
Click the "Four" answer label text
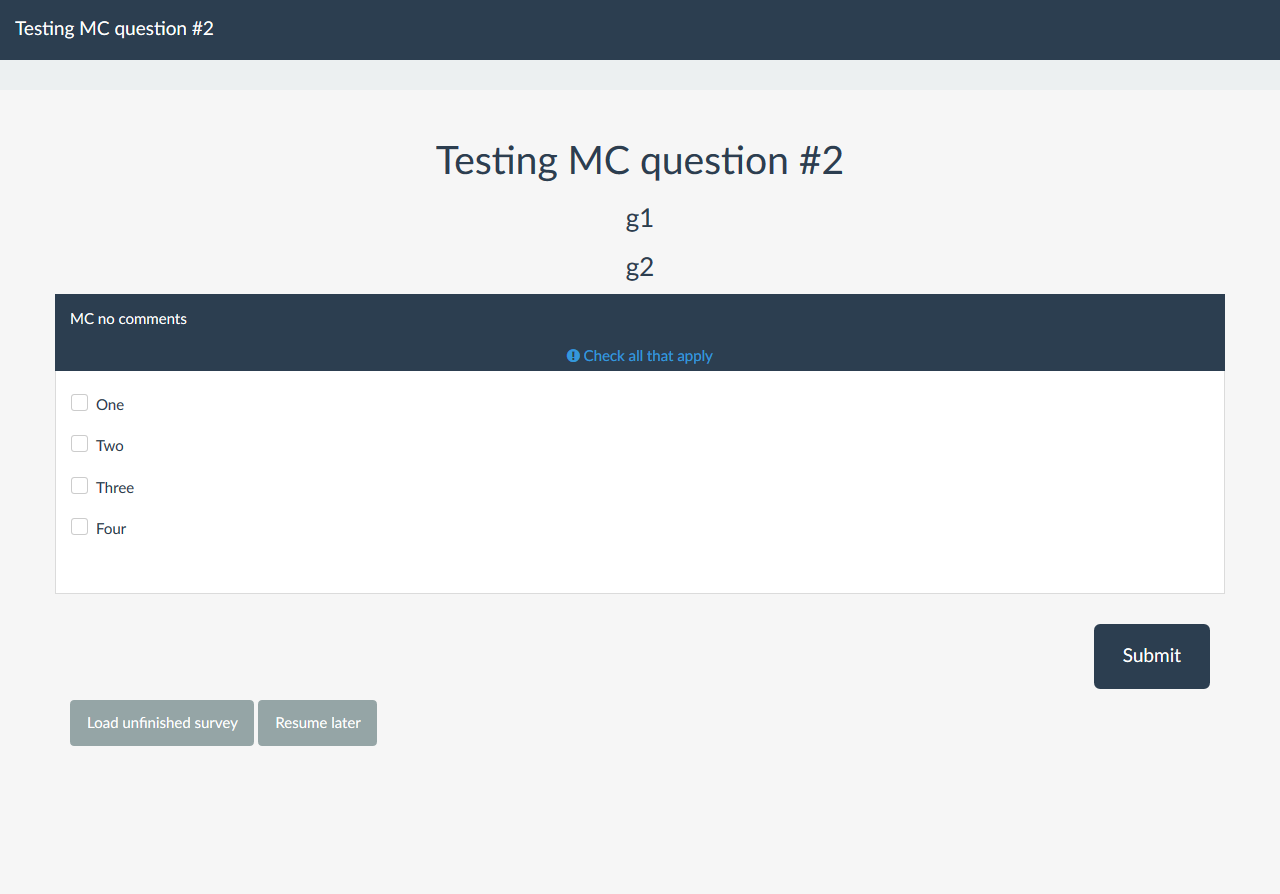[111, 529]
